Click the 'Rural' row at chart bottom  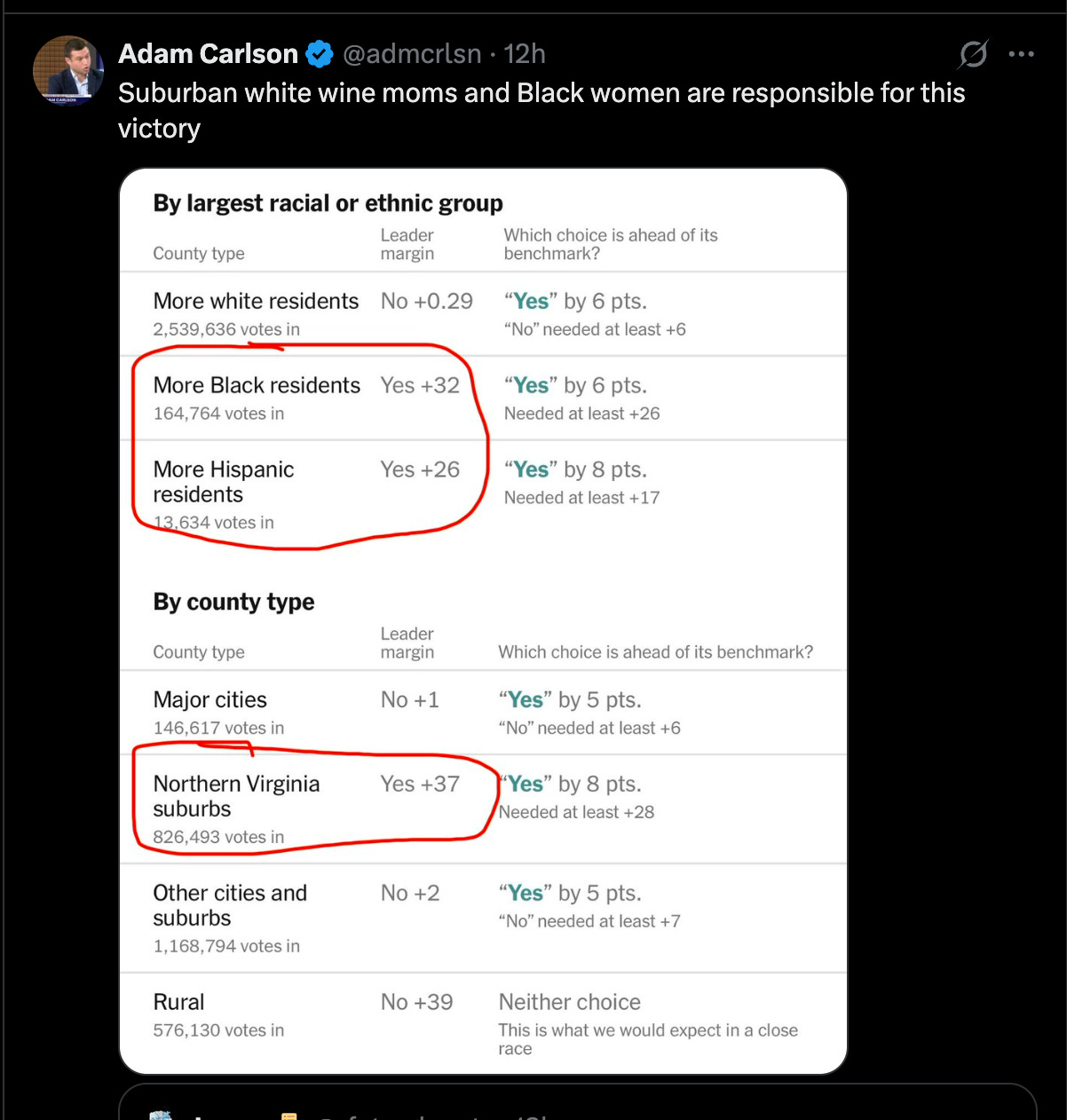(x=178, y=1001)
